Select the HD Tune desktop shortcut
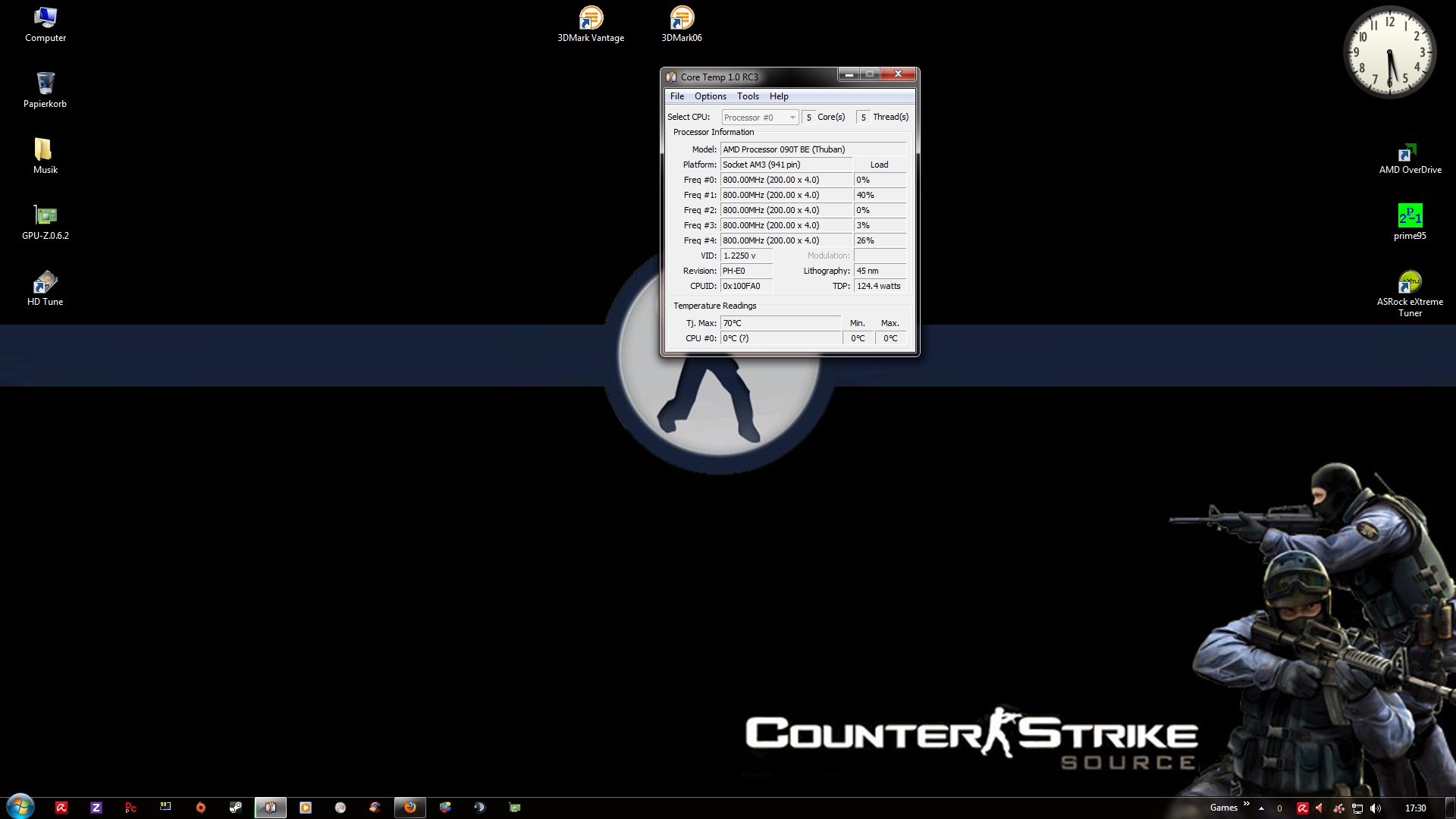Image resolution: width=1456 pixels, height=819 pixels. [x=45, y=288]
